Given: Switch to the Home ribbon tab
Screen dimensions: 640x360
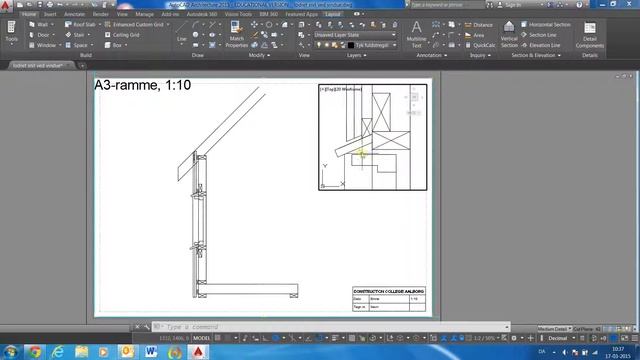Looking at the screenshot, I should tap(29, 14).
